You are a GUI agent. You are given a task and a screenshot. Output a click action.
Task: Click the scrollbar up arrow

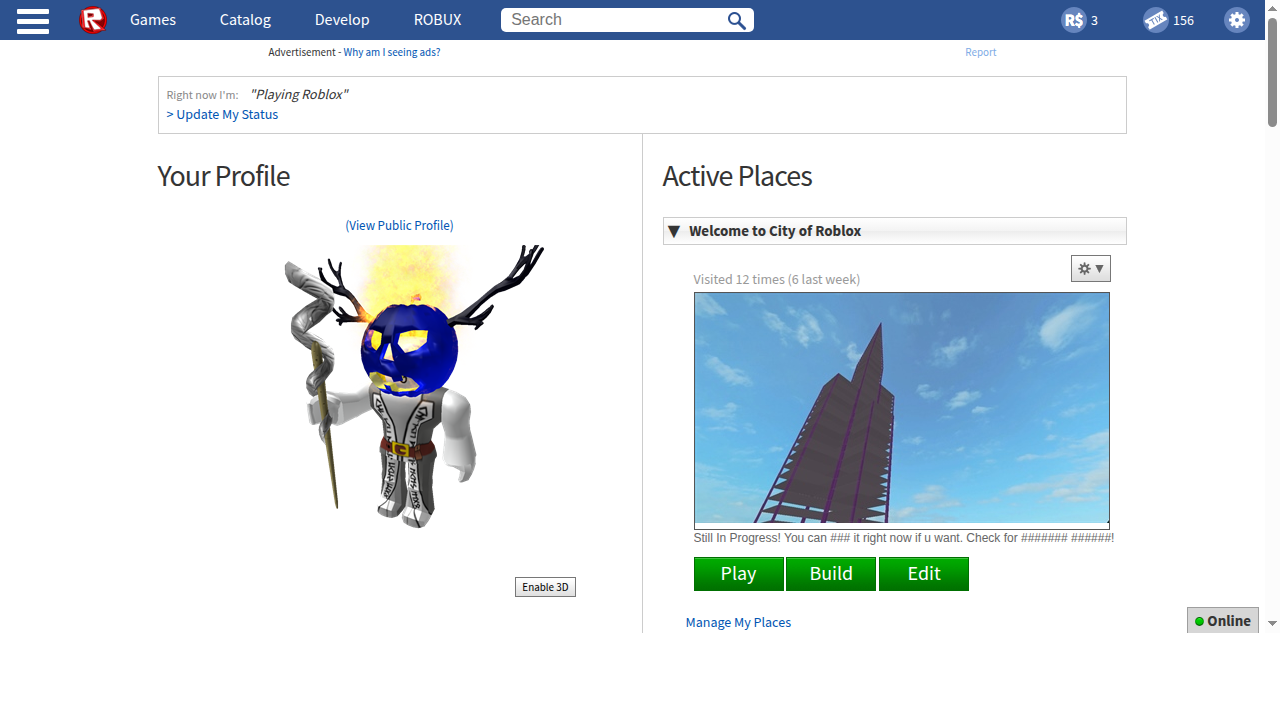pos(1272,7)
